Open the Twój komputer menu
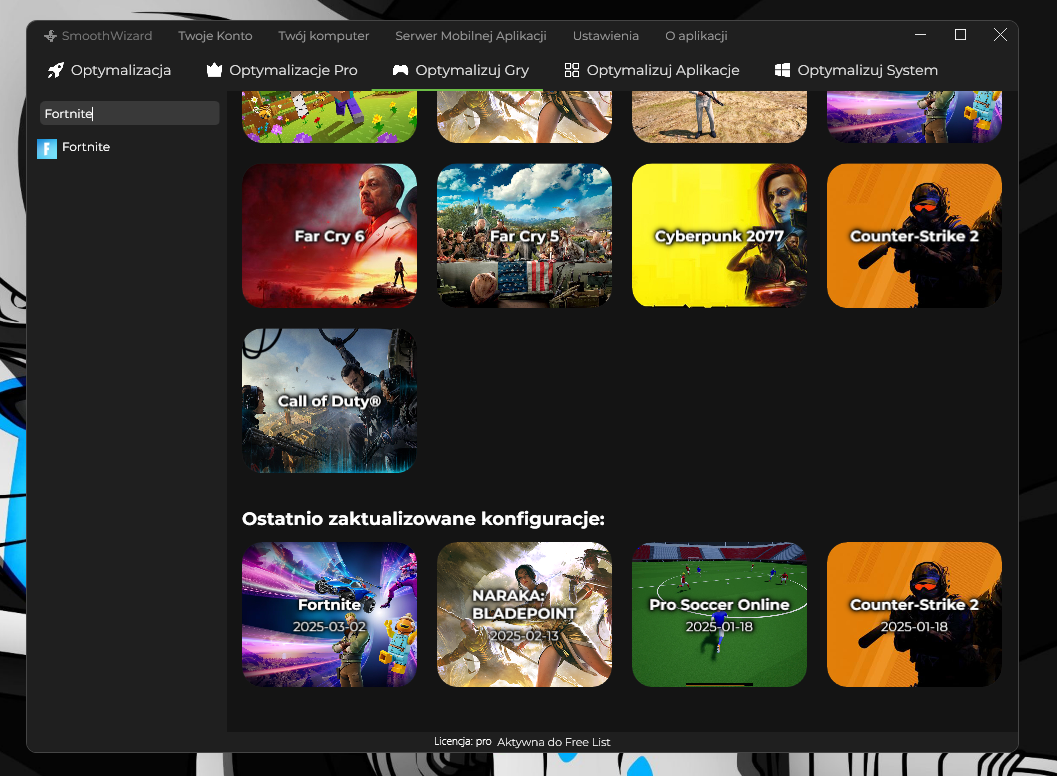 tap(324, 36)
